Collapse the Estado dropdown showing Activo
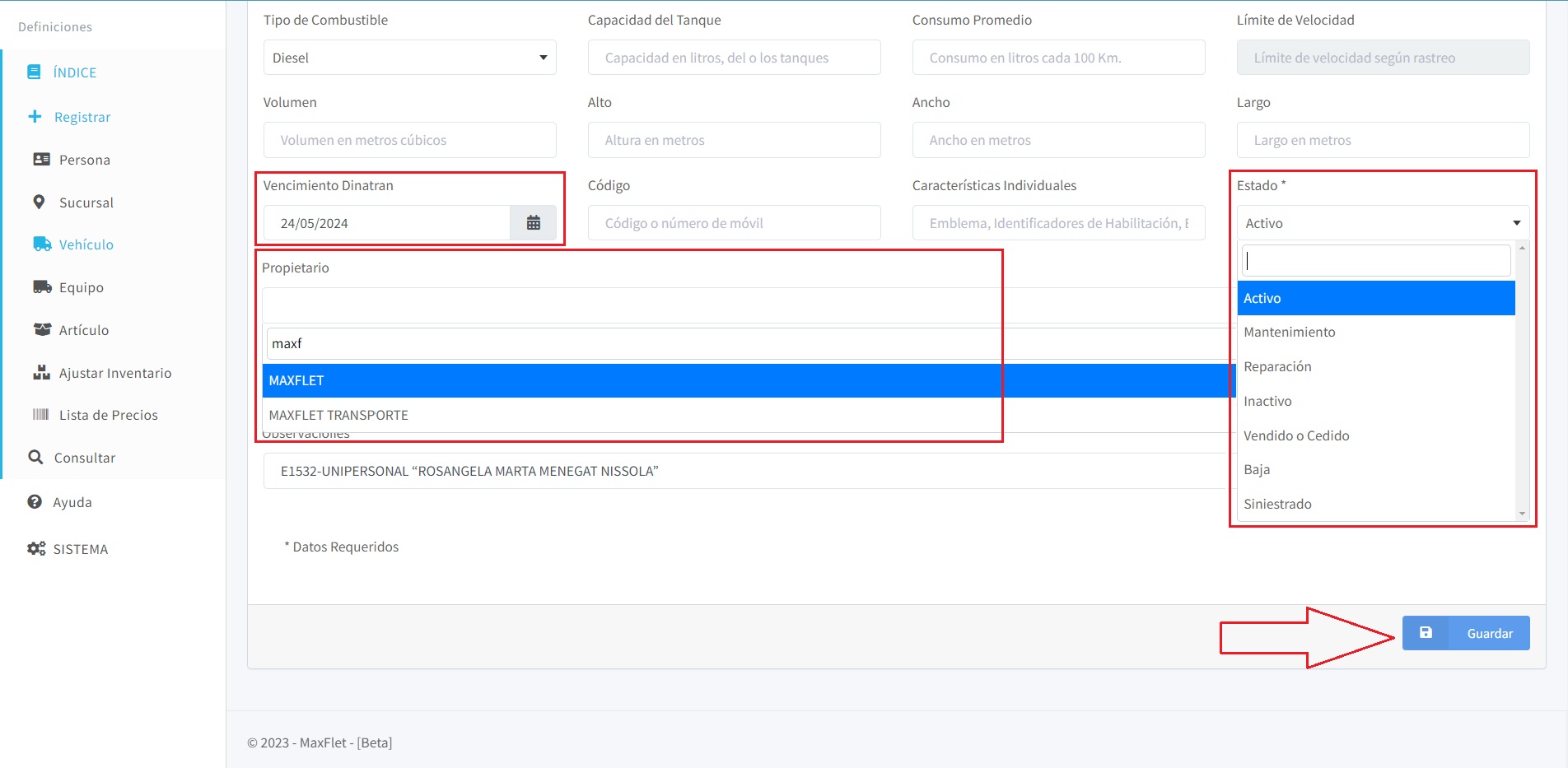Screen dimensions: 1568x768 (1382, 223)
